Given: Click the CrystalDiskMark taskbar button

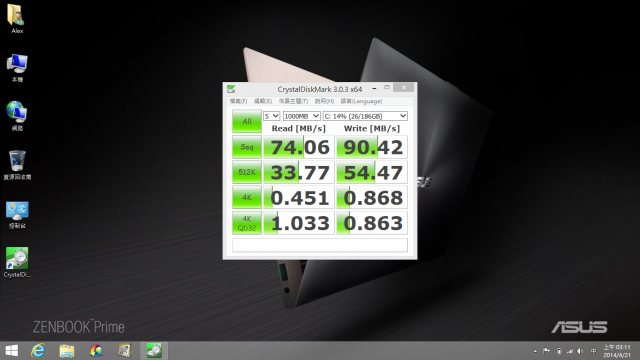Looking at the screenshot, I should [x=154, y=351].
